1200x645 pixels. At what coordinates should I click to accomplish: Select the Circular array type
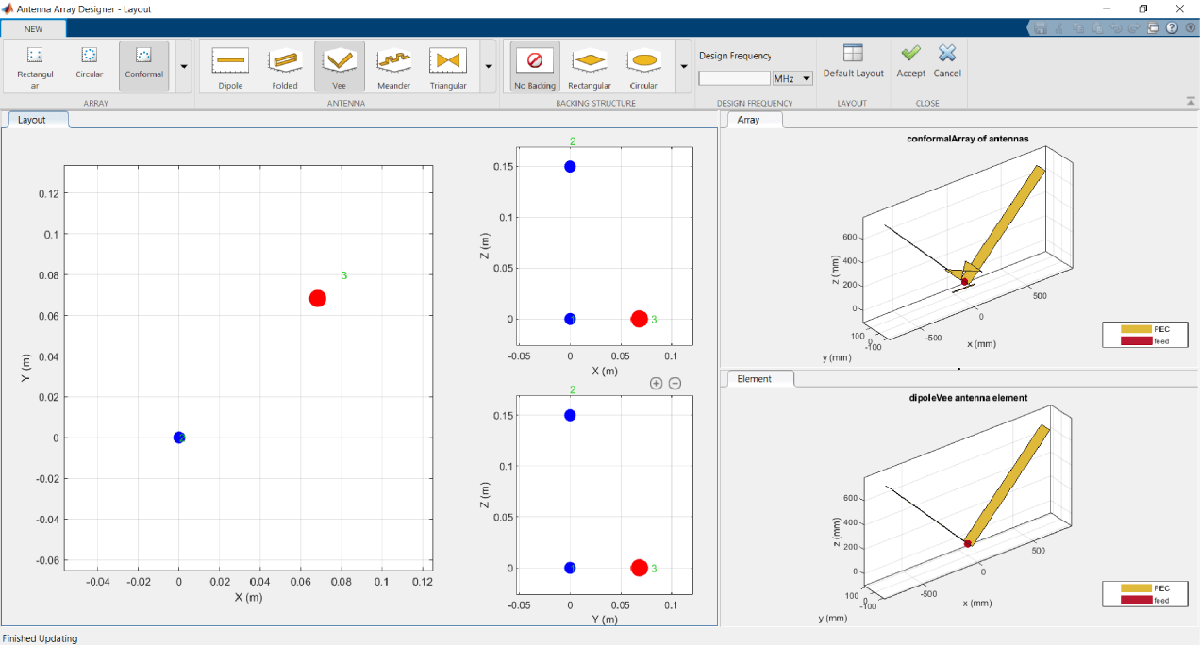(89, 66)
